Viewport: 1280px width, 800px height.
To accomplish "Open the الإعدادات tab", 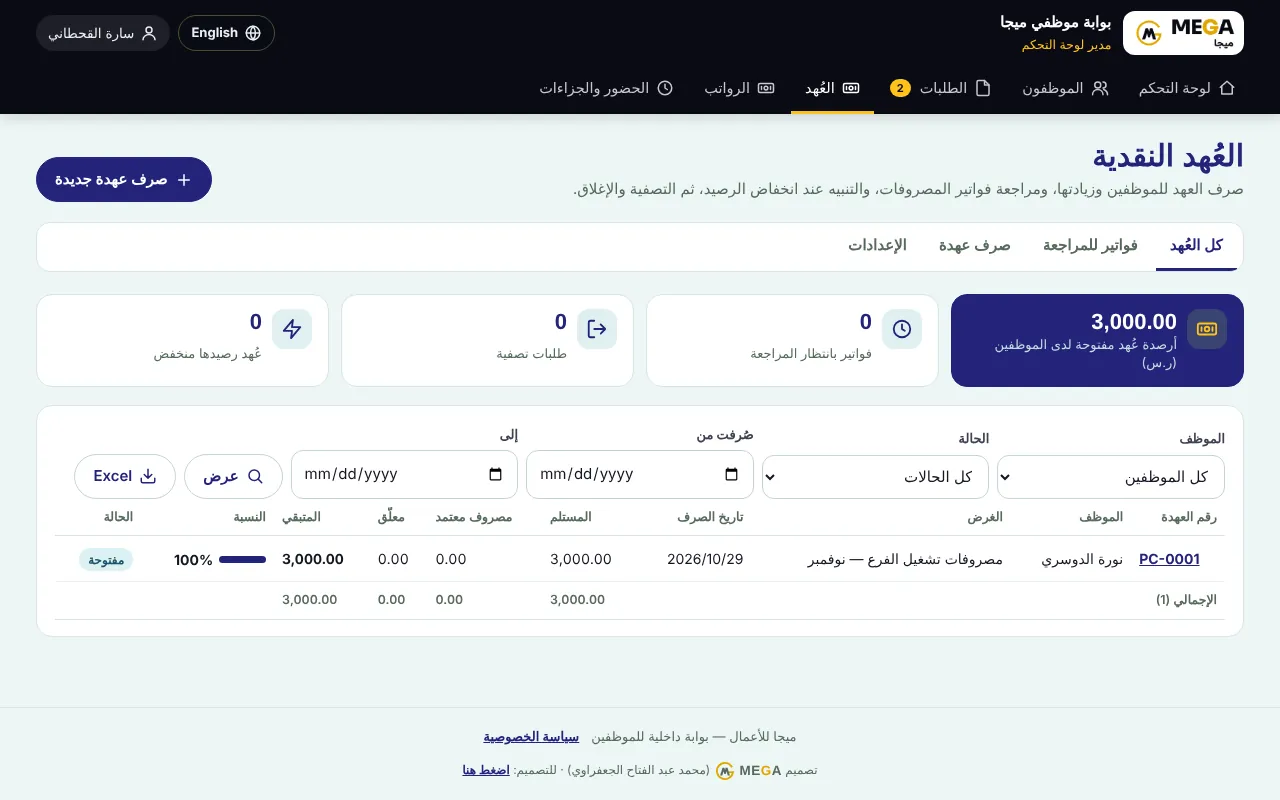I will coord(877,246).
